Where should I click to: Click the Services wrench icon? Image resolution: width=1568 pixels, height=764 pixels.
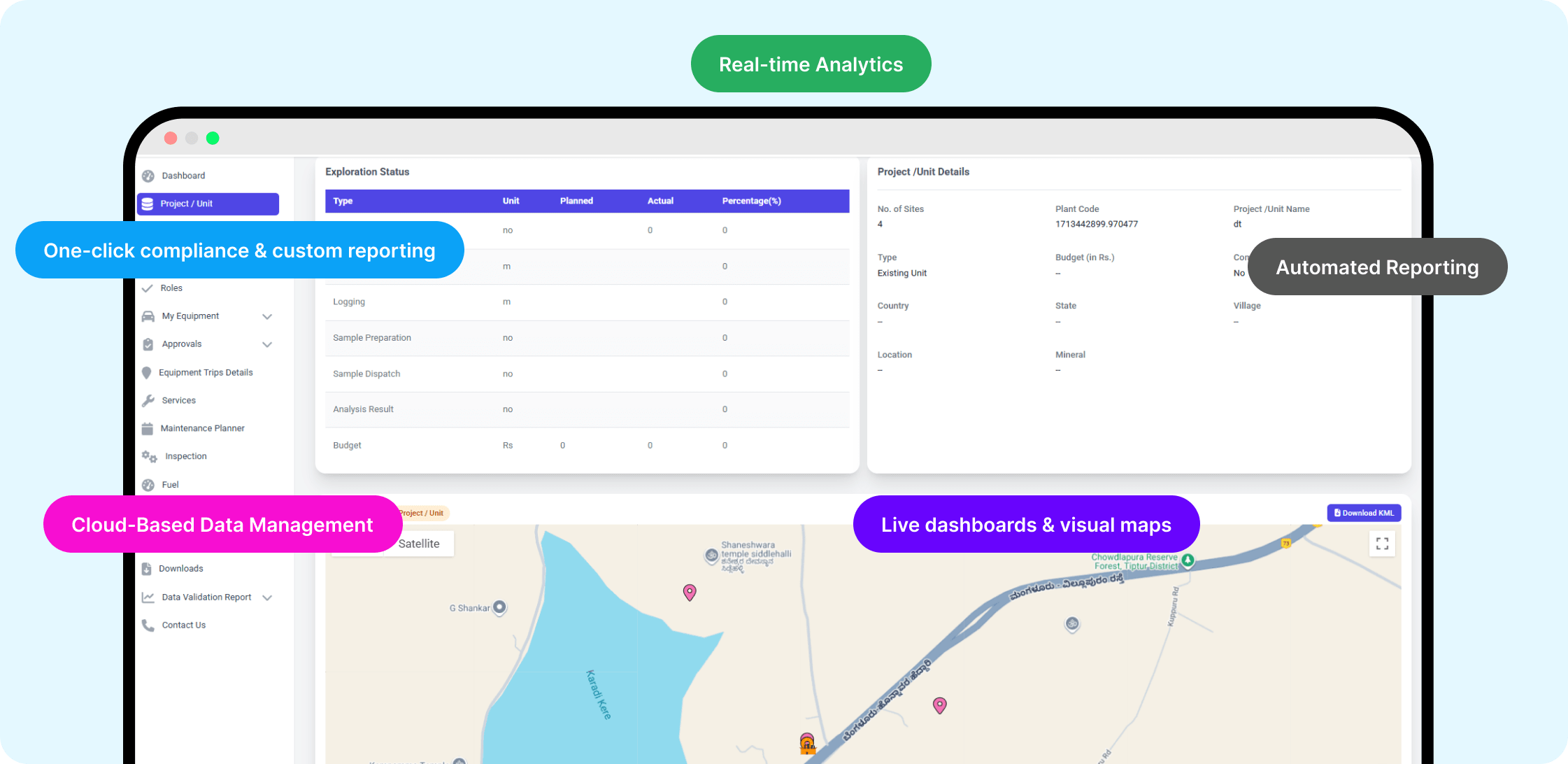148,401
